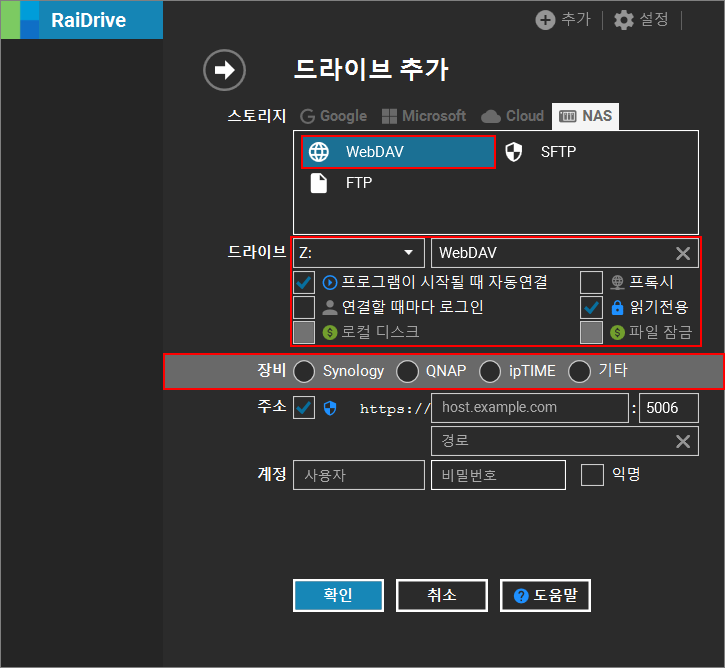Select the Synology device radio button
Screen dimensions: 725x668
304,371
